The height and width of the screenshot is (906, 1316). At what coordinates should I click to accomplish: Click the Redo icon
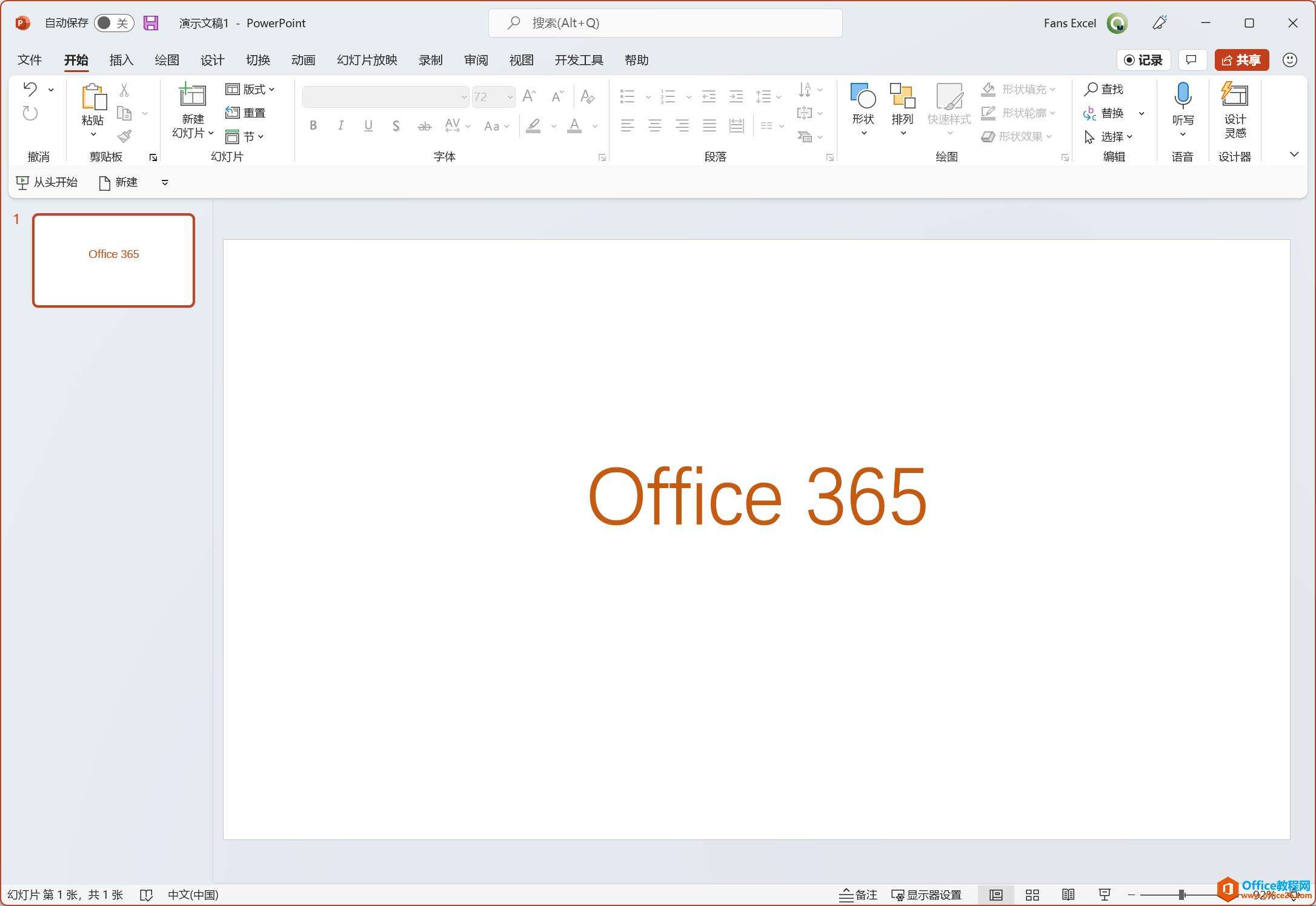30,113
